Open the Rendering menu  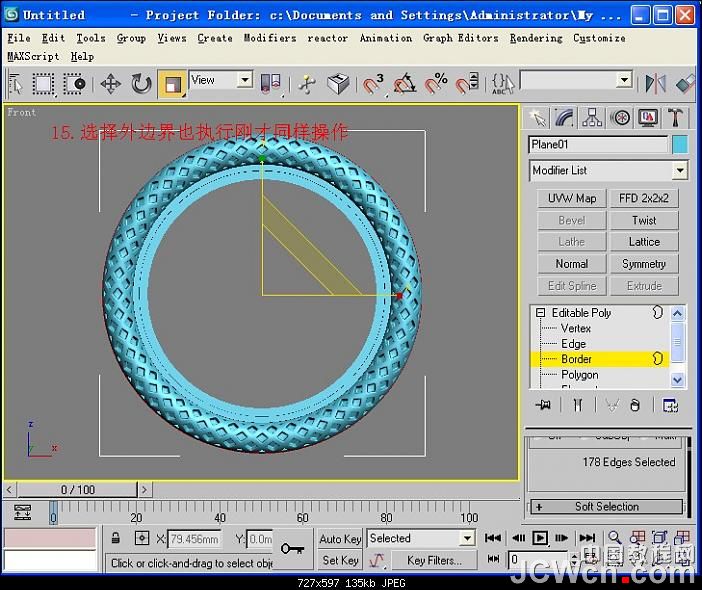point(536,38)
